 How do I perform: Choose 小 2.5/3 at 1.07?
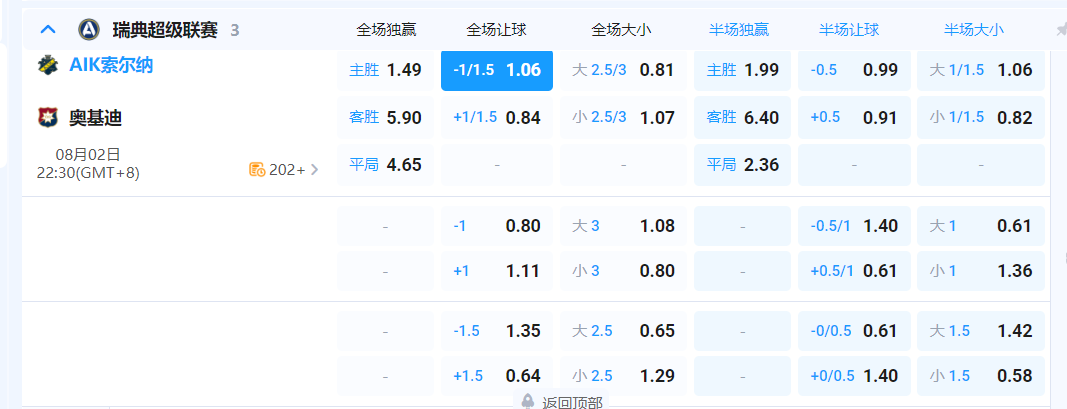(623, 118)
